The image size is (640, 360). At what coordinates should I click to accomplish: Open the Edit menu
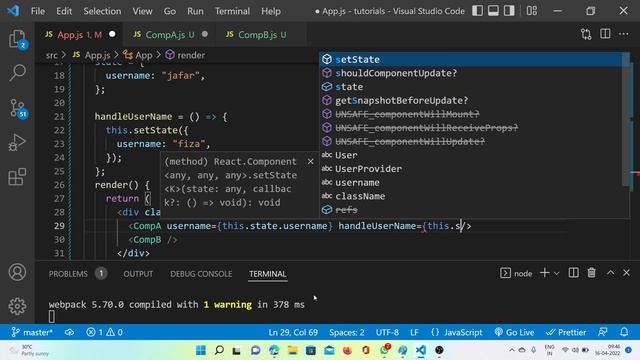tap(64, 11)
